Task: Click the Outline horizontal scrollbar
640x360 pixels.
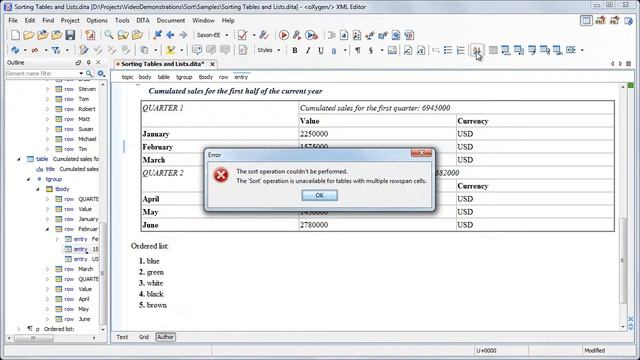Action: (x=34, y=338)
